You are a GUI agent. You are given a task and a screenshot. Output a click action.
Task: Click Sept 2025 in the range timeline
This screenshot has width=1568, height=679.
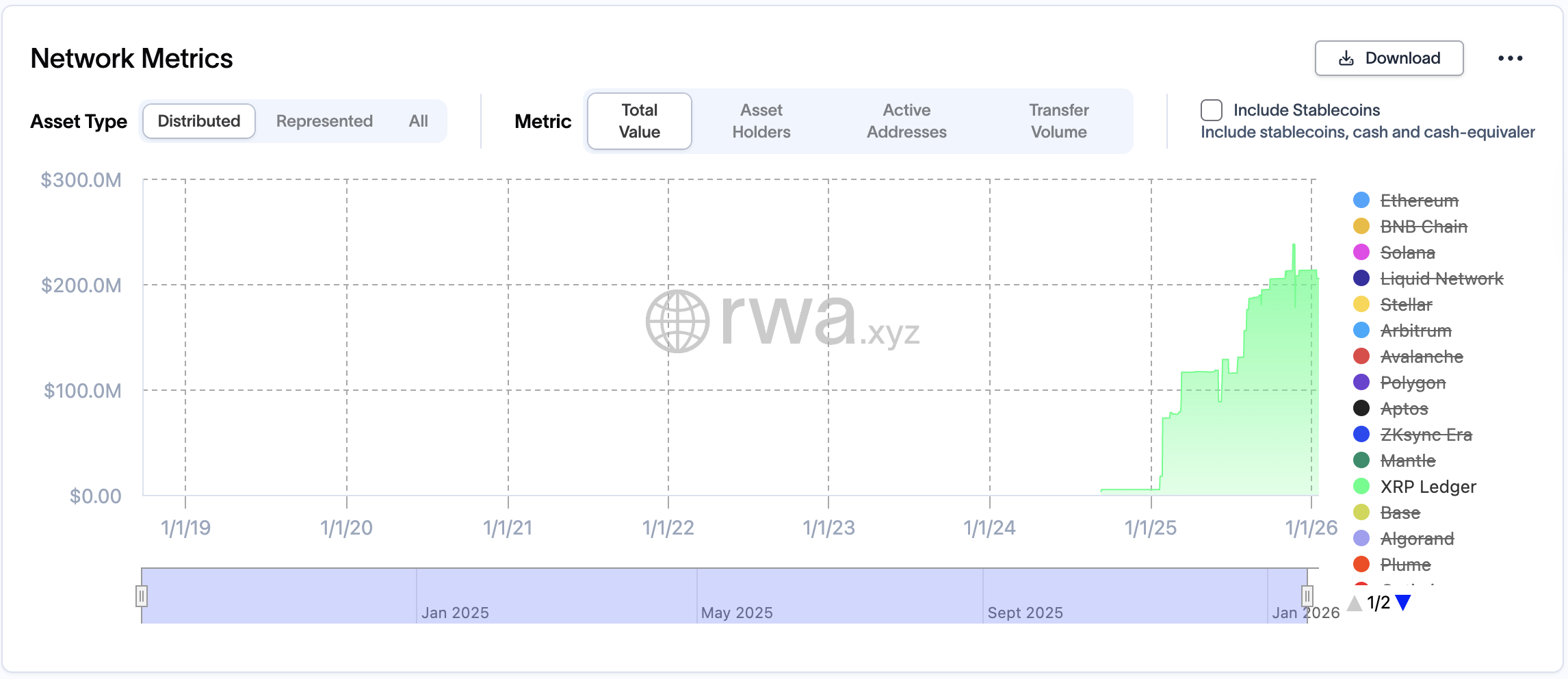point(1025,613)
